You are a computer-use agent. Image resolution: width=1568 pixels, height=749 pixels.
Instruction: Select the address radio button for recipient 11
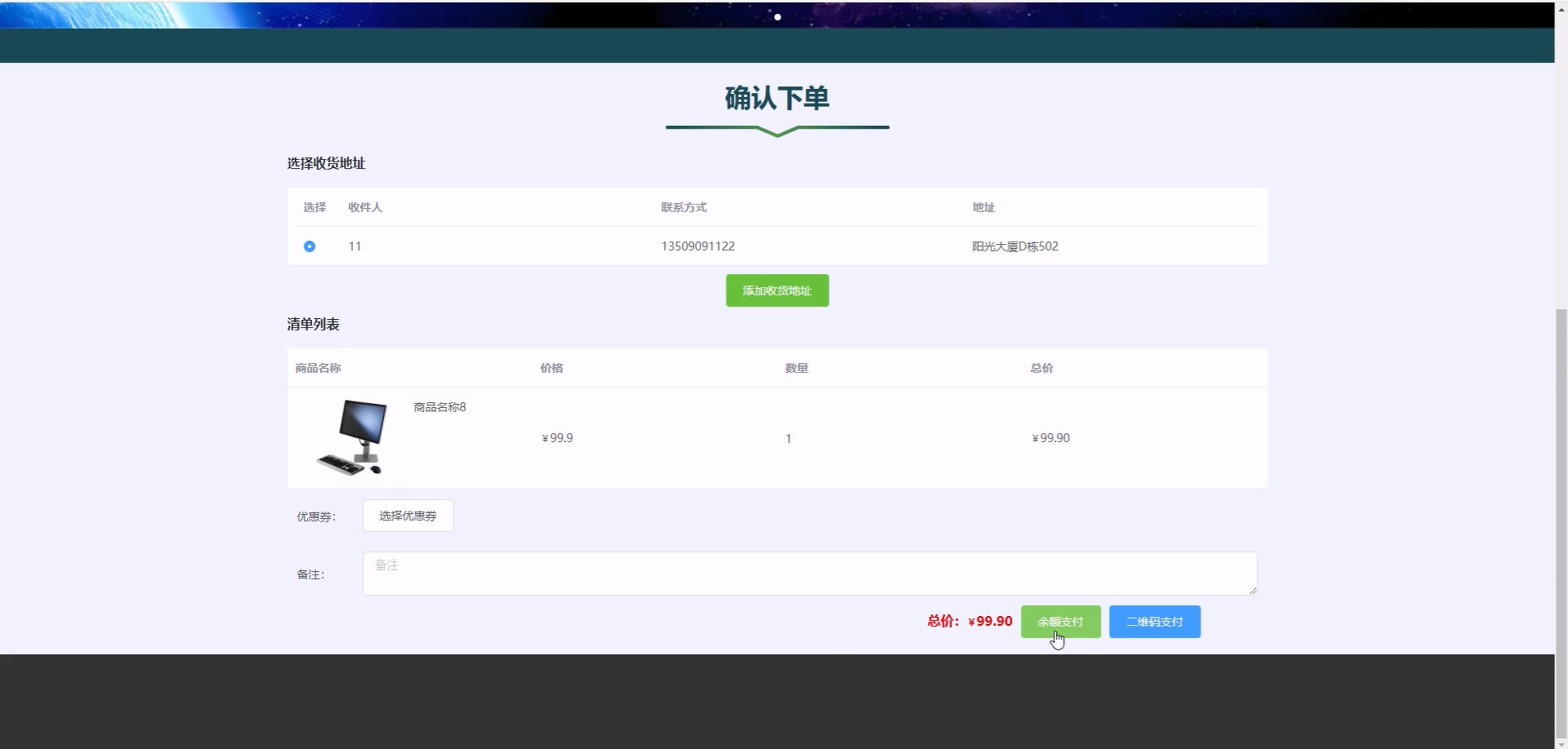(309, 247)
